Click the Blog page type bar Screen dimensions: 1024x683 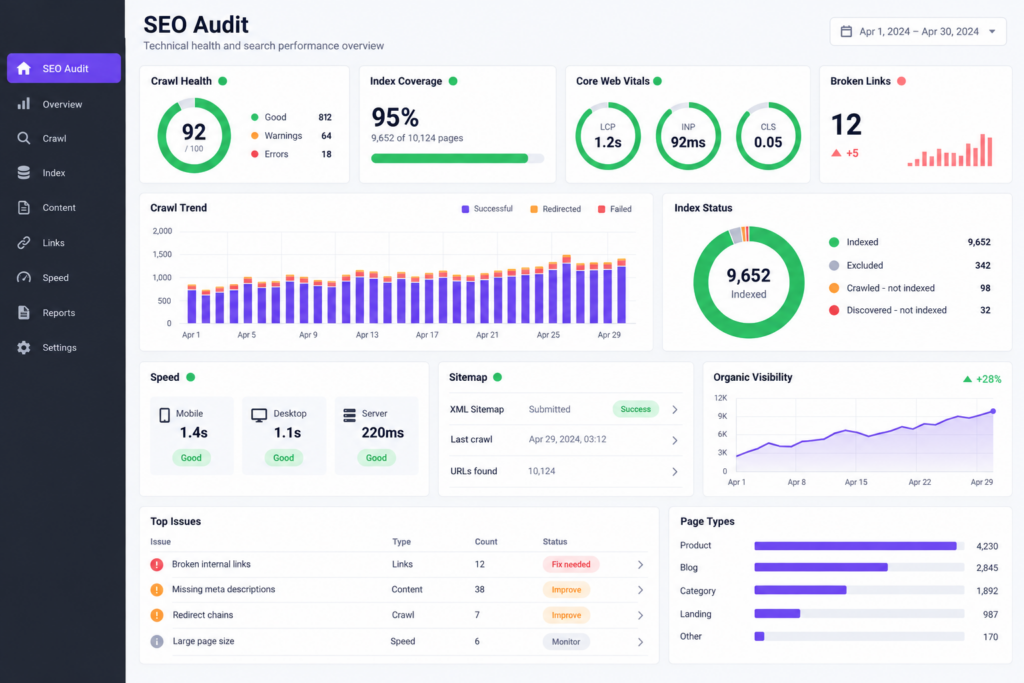pyautogui.click(x=821, y=567)
